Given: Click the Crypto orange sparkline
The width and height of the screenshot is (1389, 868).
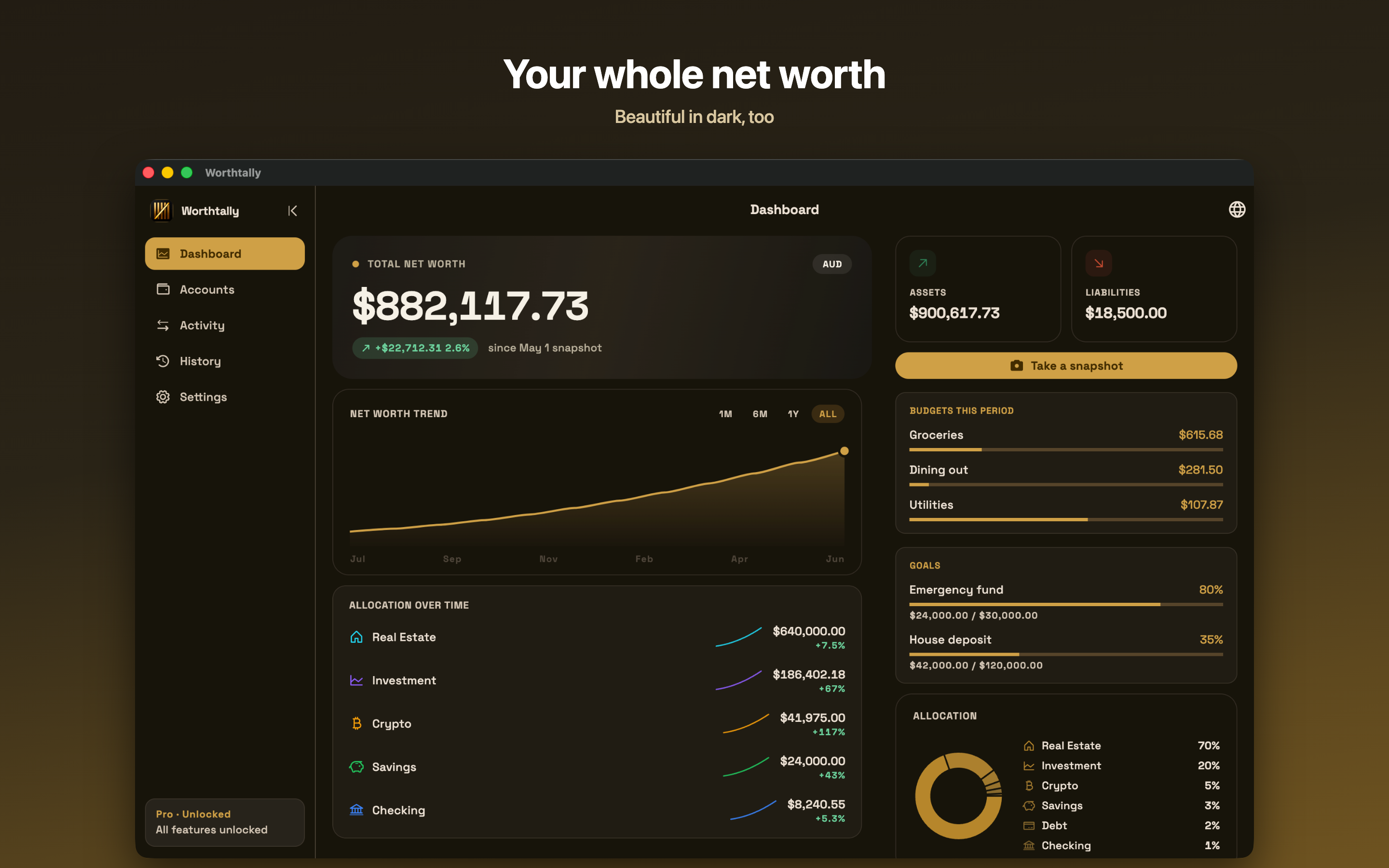Looking at the screenshot, I should pos(746,723).
